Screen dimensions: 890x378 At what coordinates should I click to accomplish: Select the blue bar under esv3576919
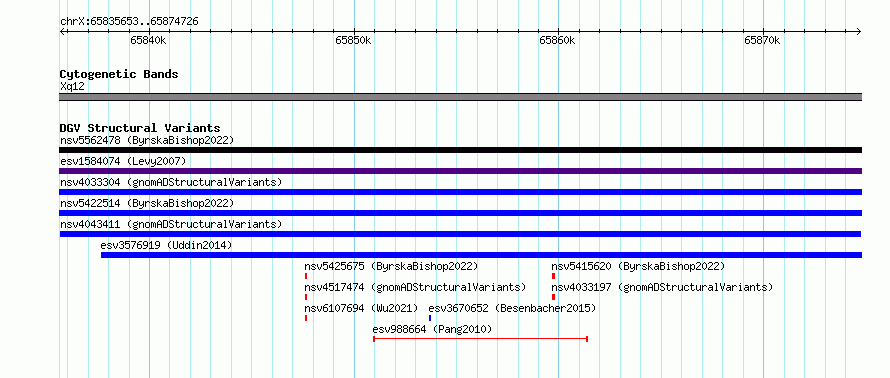click(481, 255)
